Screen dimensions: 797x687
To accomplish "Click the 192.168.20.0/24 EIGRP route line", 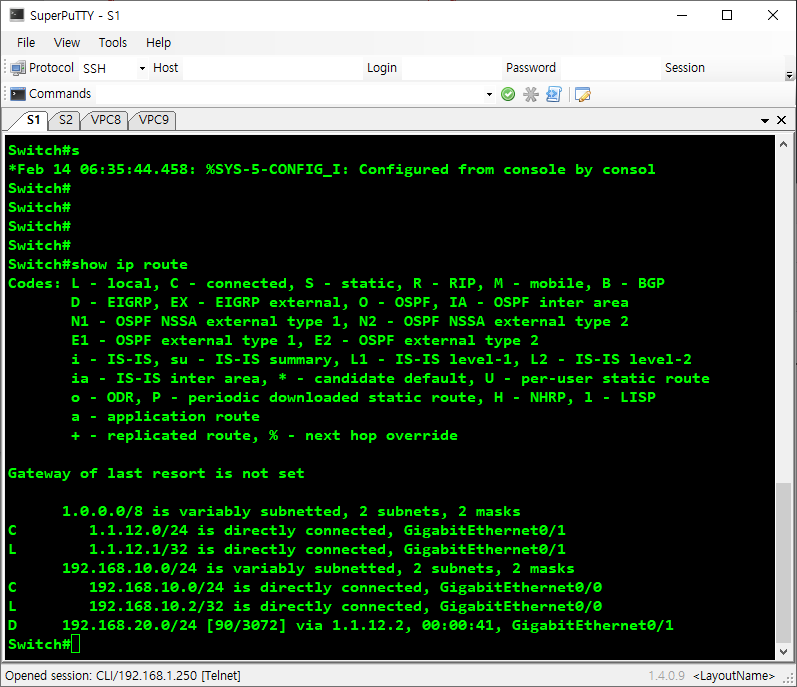I will click(x=341, y=626).
